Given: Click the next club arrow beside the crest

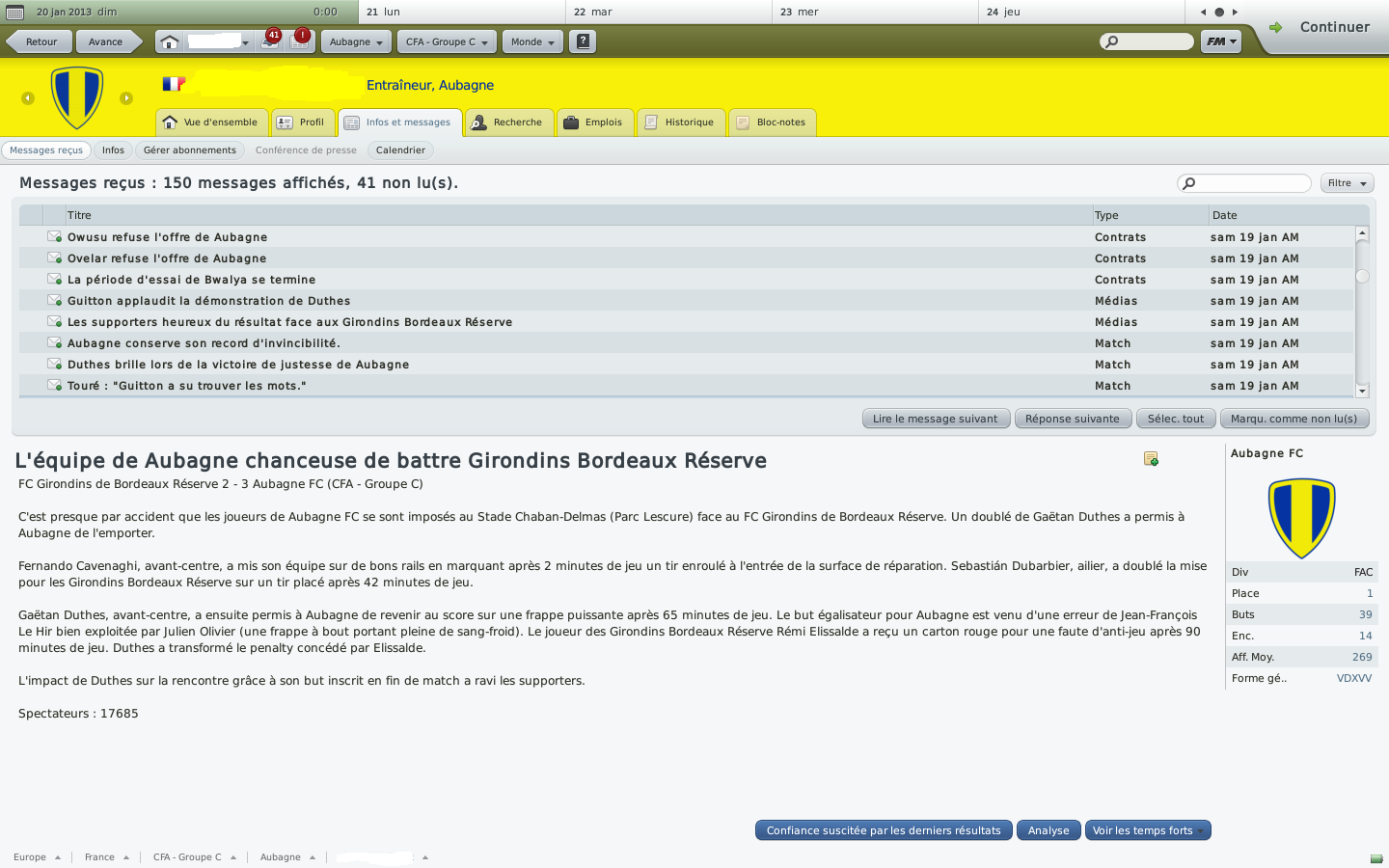Looking at the screenshot, I should point(126,98).
